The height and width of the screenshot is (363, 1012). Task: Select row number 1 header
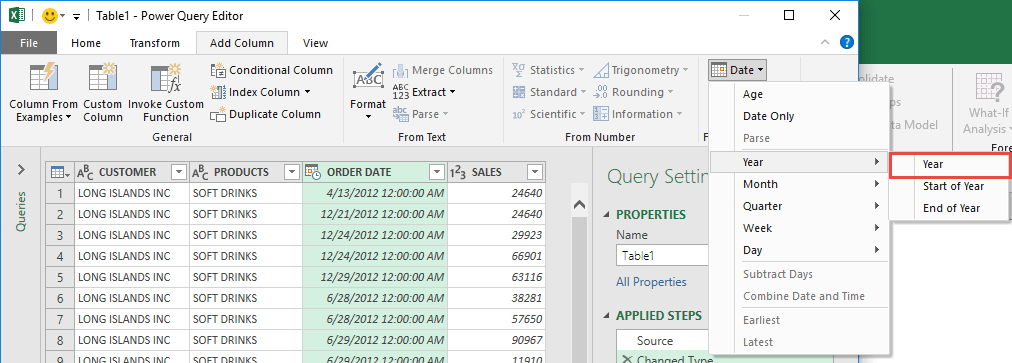(x=61, y=193)
